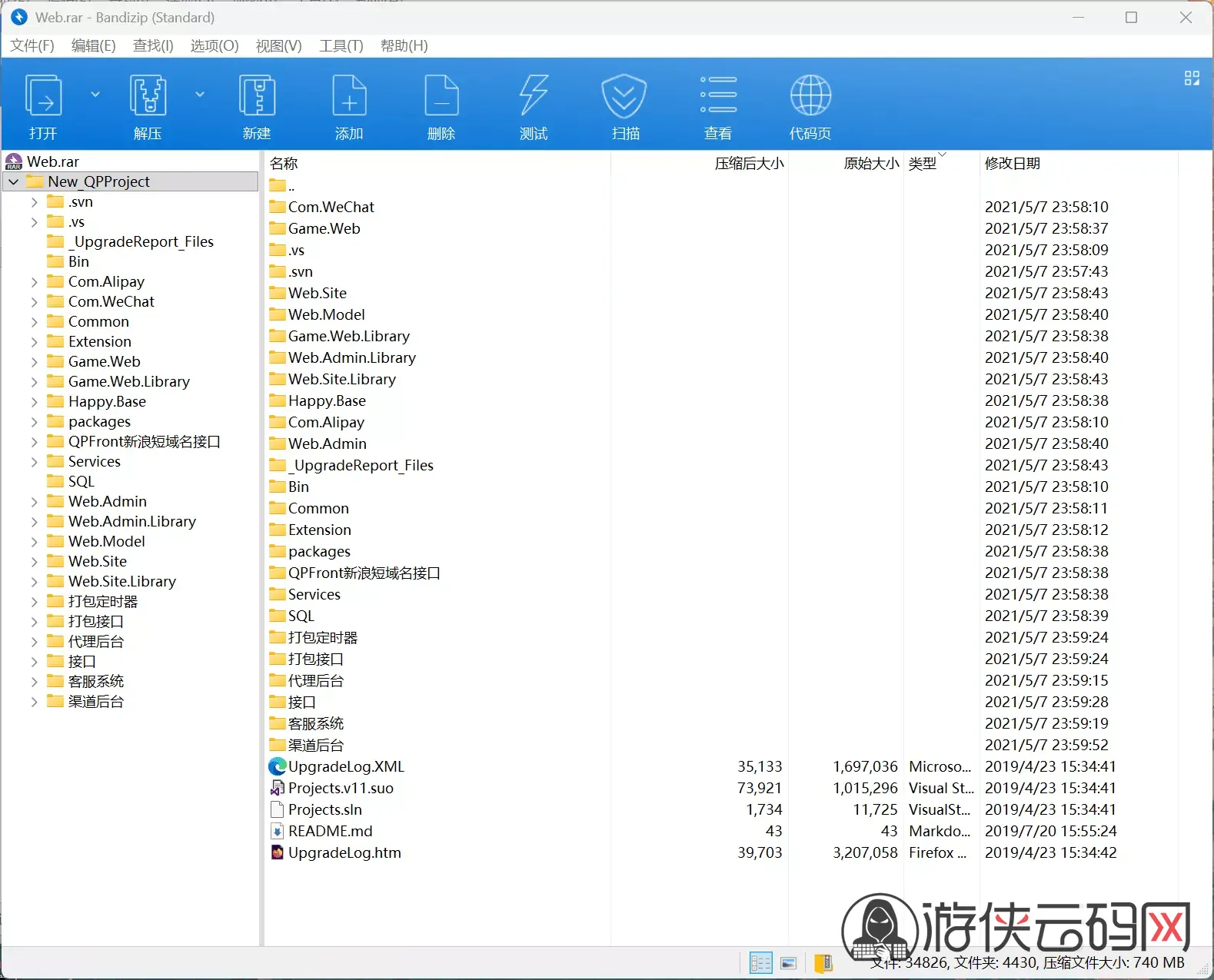Viewport: 1214px width, 980px height.
Task: Toggle the layout grid icon at top right
Action: [1192, 78]
